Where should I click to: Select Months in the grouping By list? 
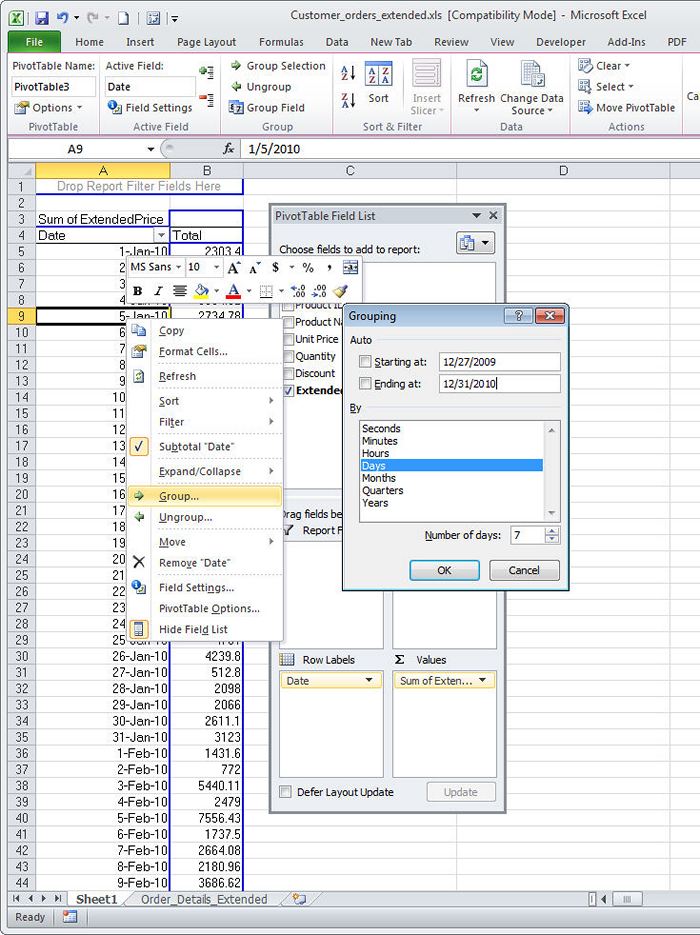[379, 478]
